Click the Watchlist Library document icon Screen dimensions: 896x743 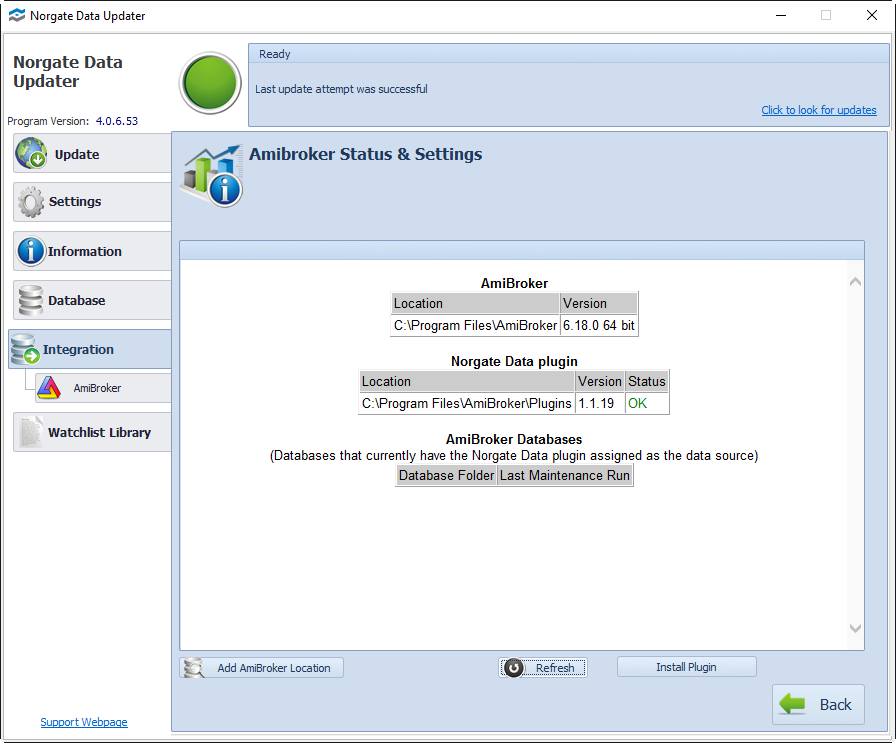click(x=31, y=432)
